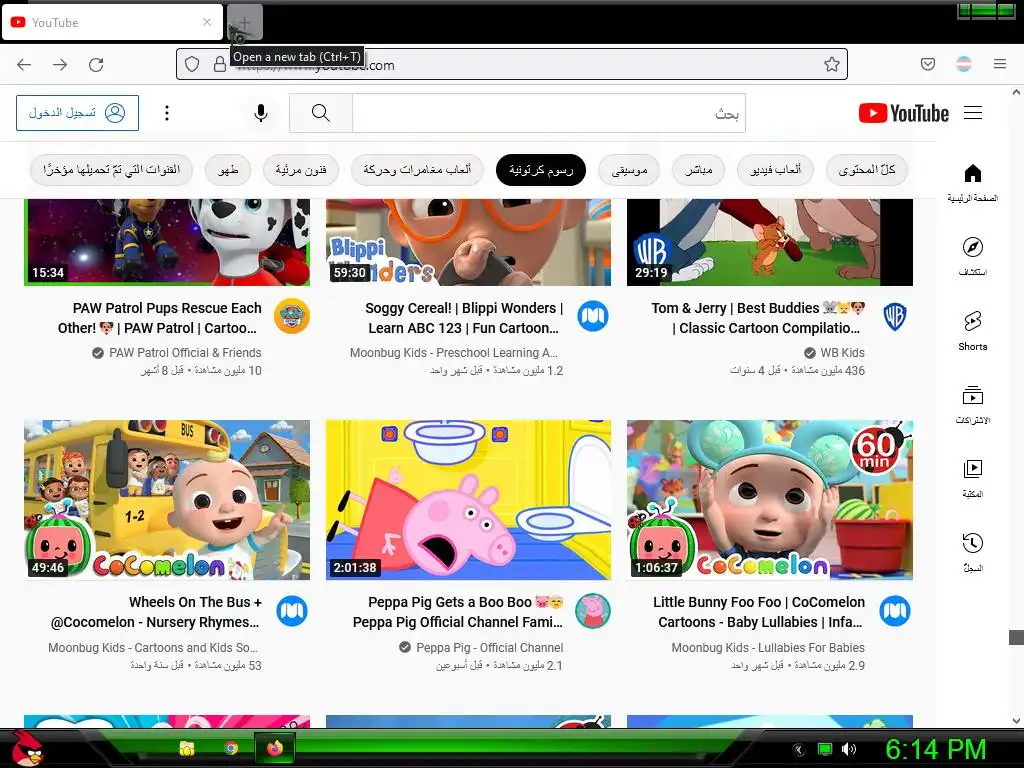This screenshot has height=768, width=1024.
Task: Select the فنون مرئية filter chip
Action: 301,170
